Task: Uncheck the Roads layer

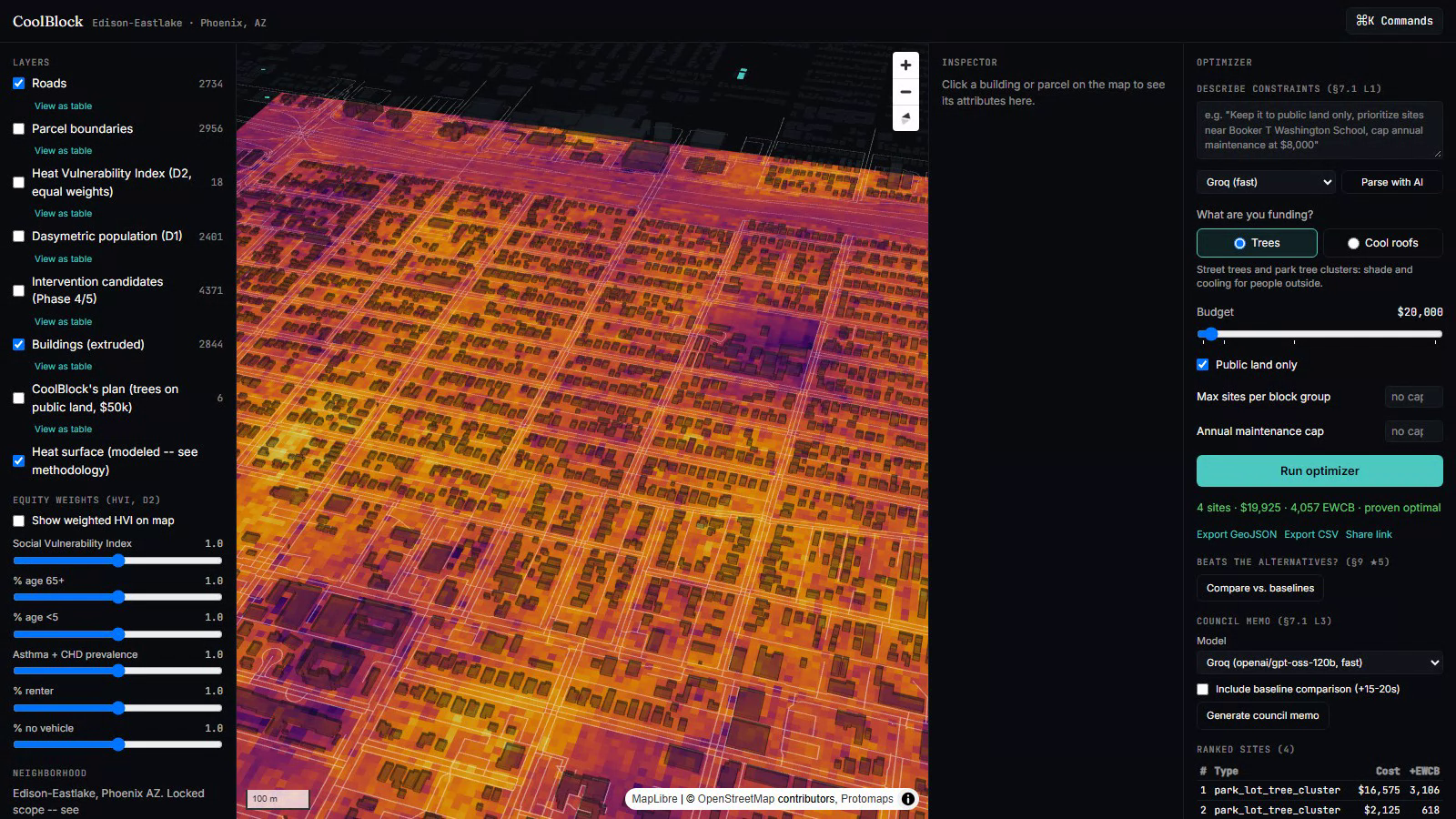Action: 18,83
